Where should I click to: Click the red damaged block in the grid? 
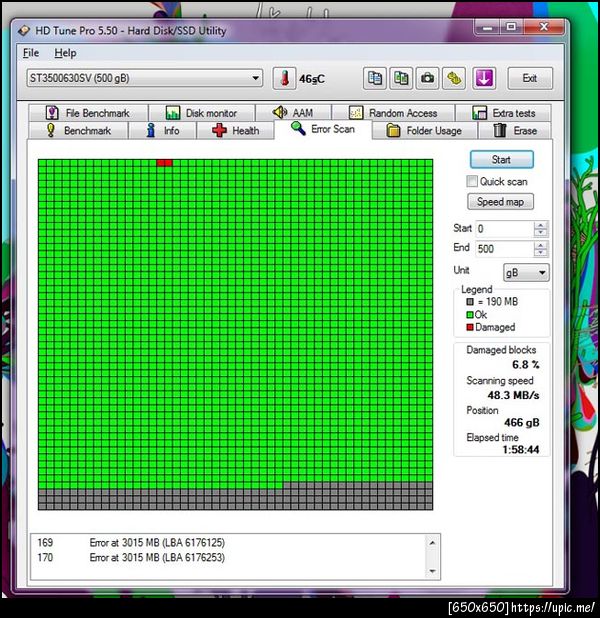164,163
